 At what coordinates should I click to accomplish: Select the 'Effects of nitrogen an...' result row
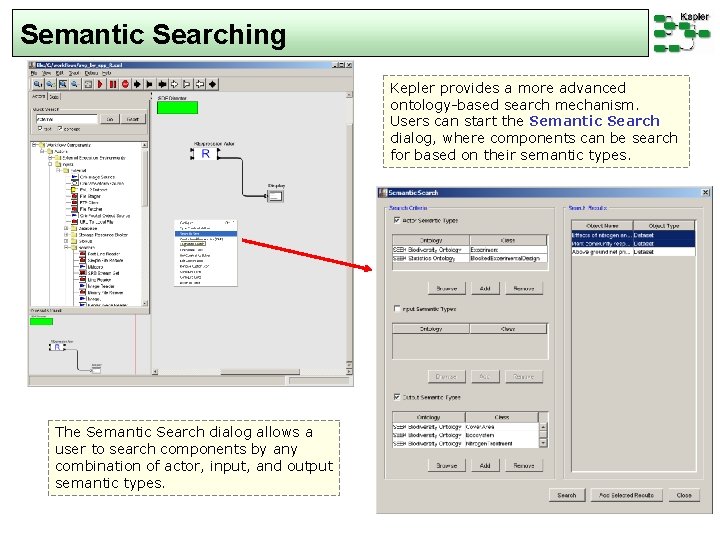click(633, 235)
